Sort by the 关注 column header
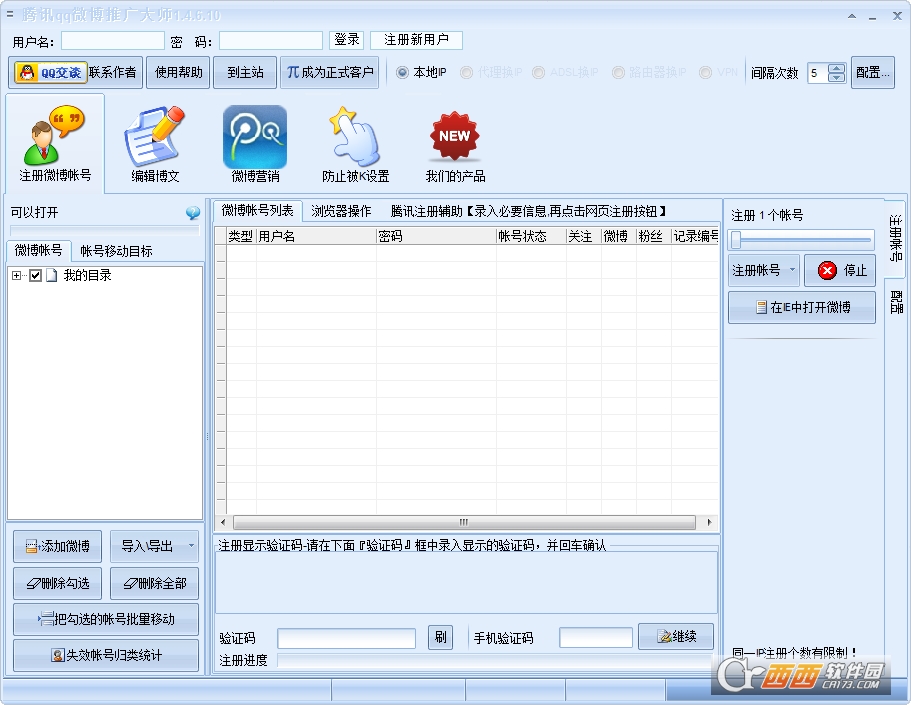Image resolution: width=911 pixels, height=705 pixels. pyautogui.click(x=583, y=236)
